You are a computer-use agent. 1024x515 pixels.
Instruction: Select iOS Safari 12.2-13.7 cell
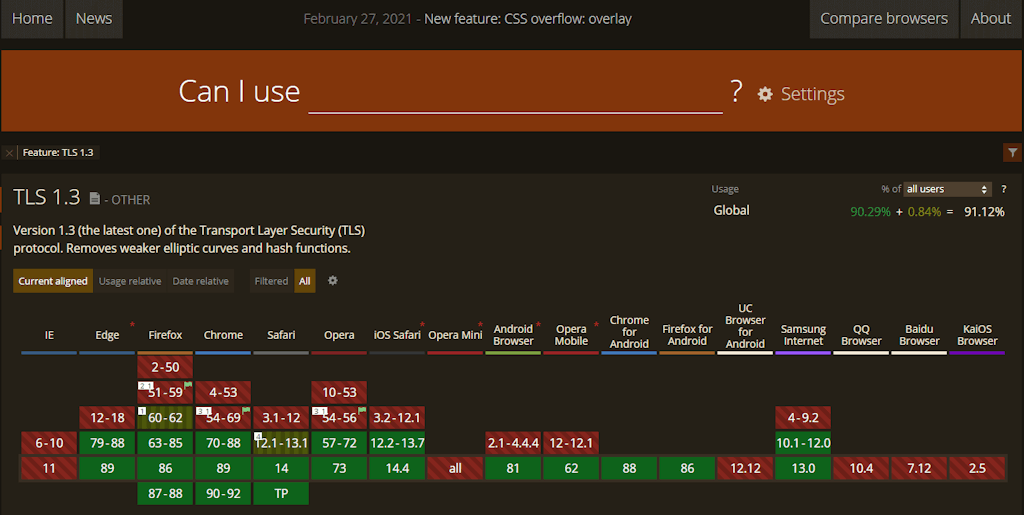(x=397, y=443)
